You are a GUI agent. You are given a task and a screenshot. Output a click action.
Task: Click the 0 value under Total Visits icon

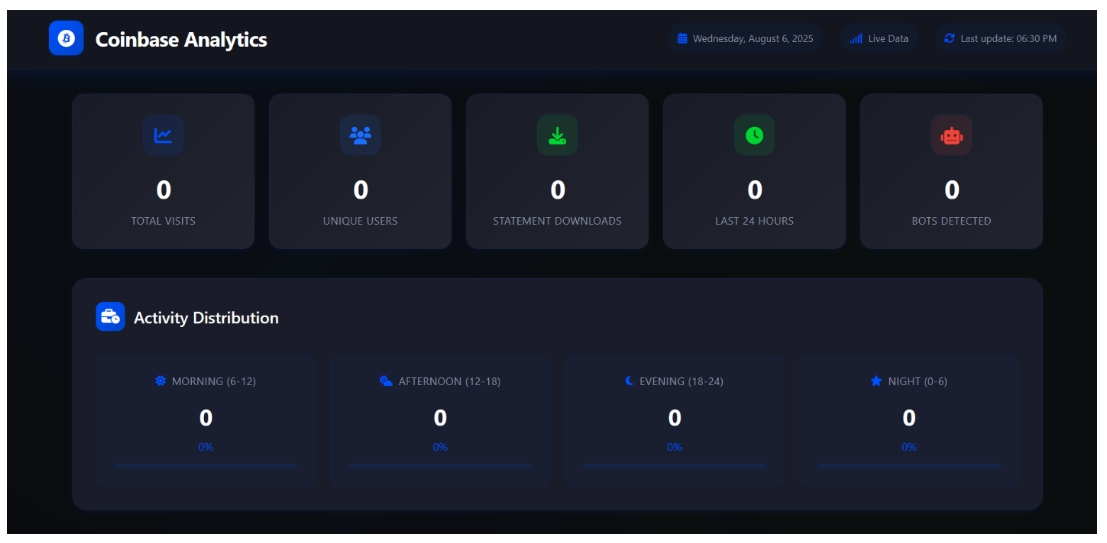pos(163,190)
